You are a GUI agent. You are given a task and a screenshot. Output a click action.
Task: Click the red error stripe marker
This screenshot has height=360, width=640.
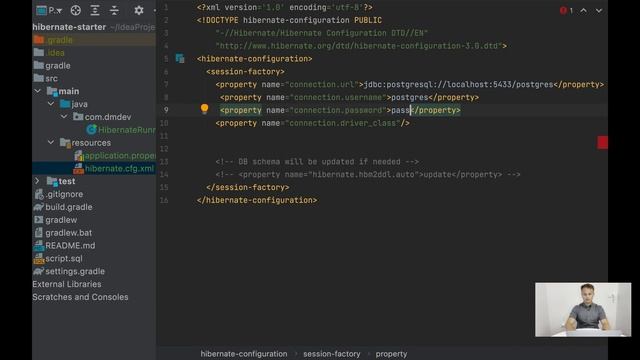pyautogui.click(x=602, y=142)
